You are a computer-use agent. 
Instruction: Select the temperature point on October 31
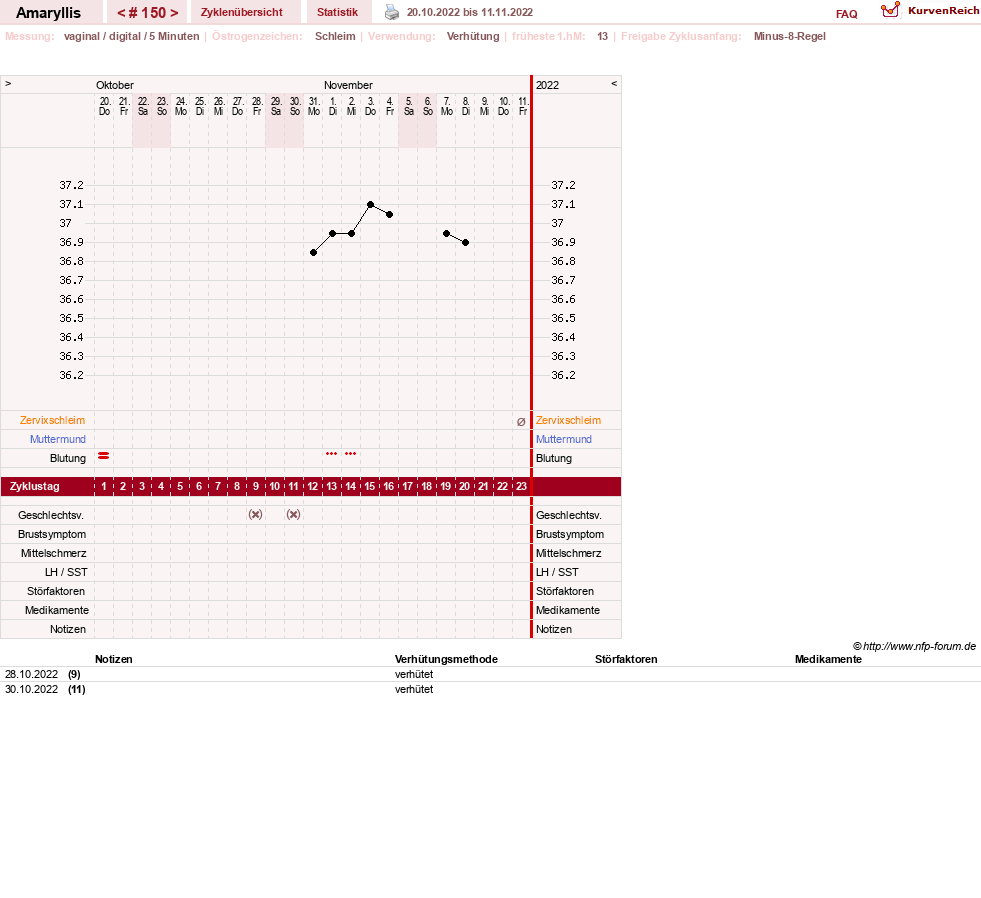pyautogui.click(x=313, y=253)
